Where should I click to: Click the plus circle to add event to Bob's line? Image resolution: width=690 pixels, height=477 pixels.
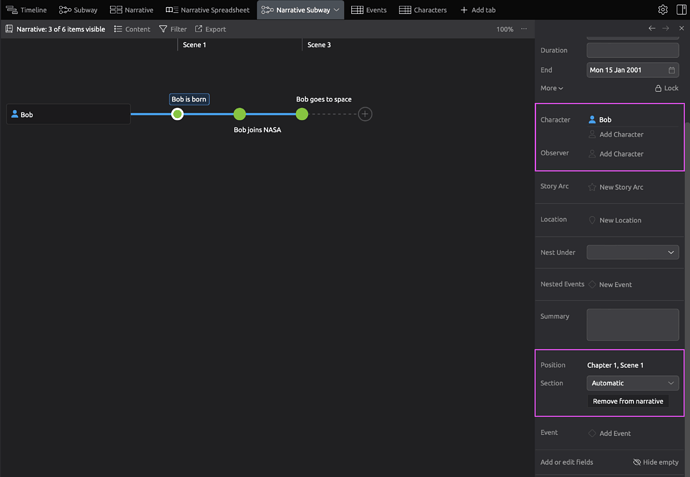tap(365, 114)
